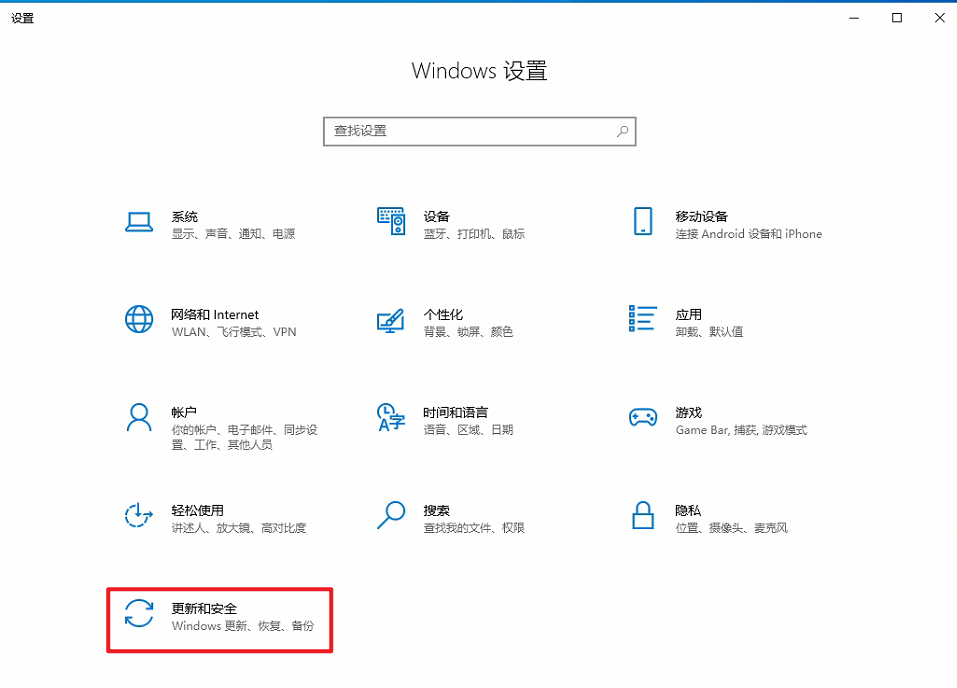
Task: Click the 时间和语言 clock icon
Action: (390, 418)
